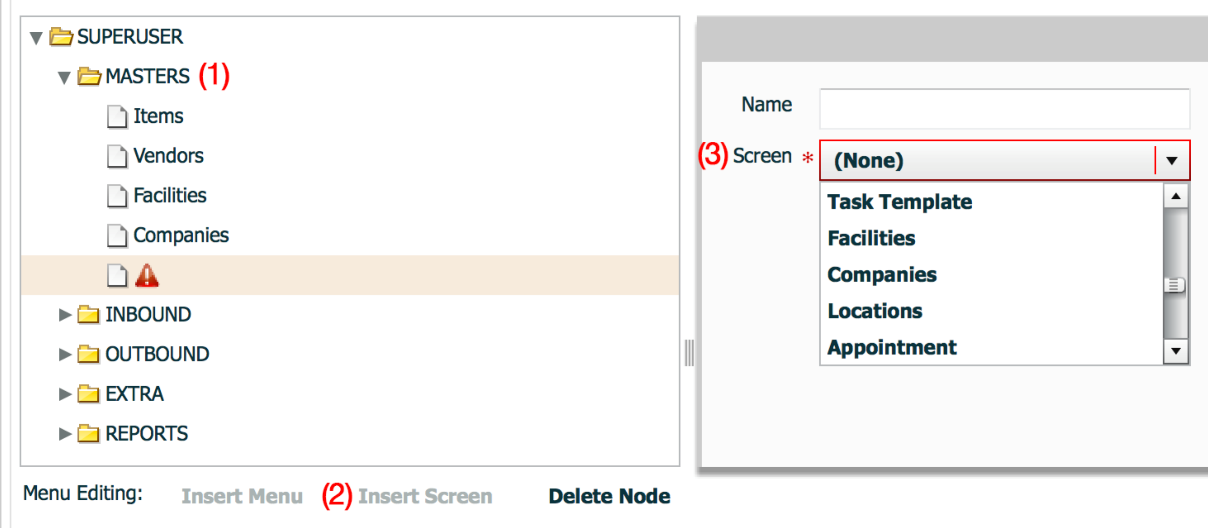This screenshot has height=528, width=1208.
Task: Click the SUPERUSER open folder icon
Action: coord(61,37)
